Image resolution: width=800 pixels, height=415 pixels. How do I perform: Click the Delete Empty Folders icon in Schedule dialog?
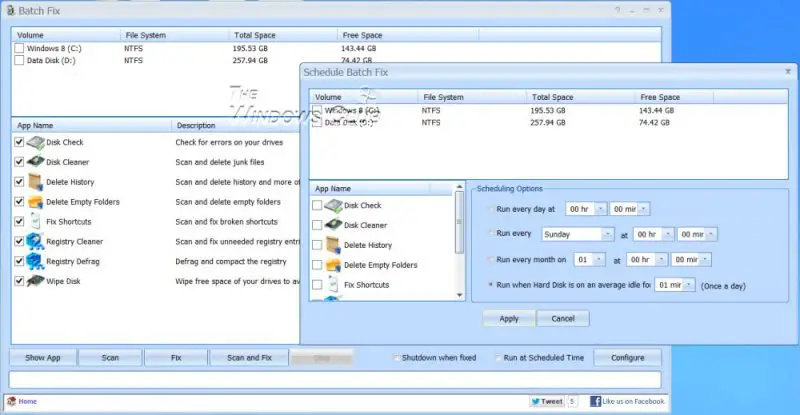[333, 265]
